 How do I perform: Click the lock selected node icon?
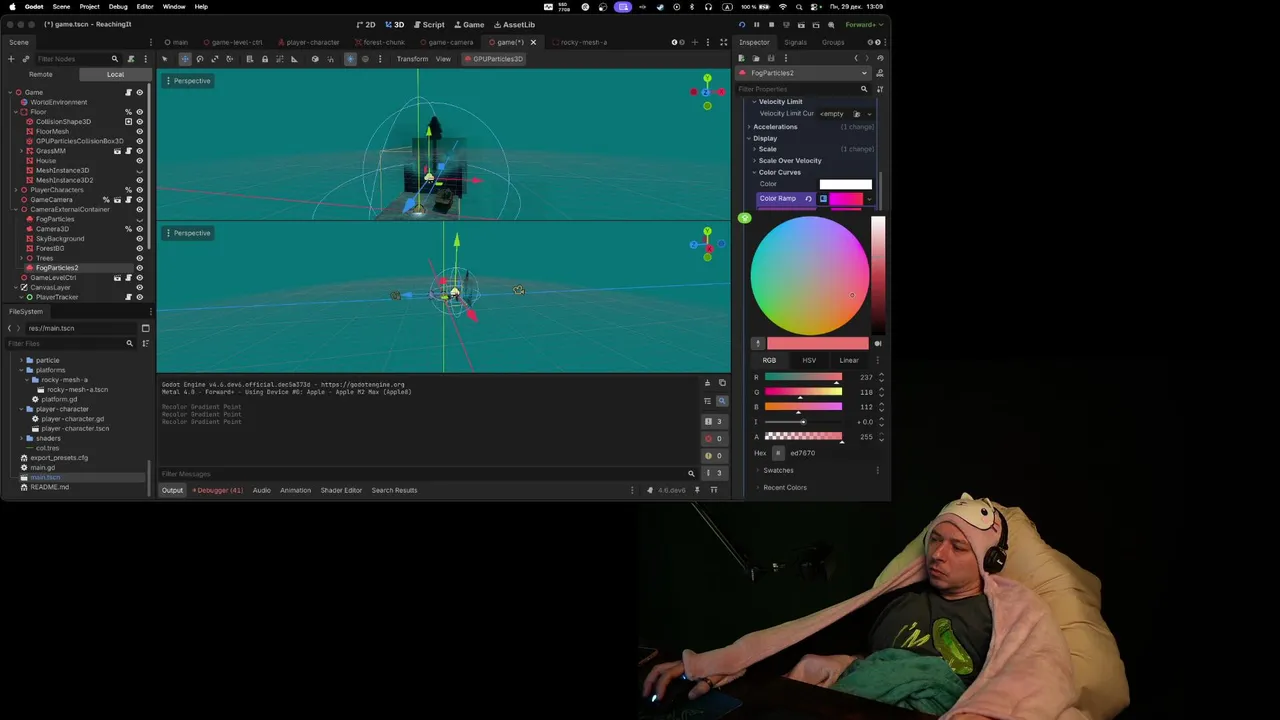click(264, 59)
